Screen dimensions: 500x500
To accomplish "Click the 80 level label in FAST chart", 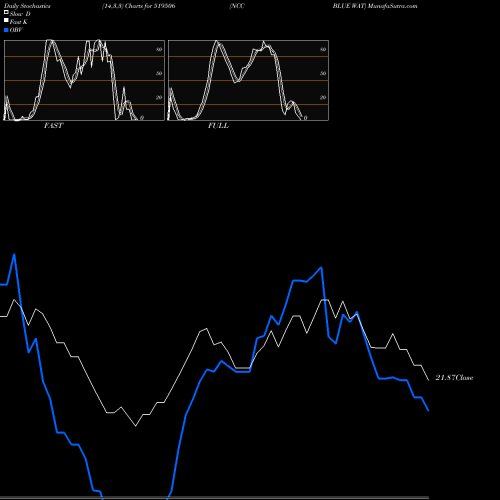I will (159, 49).
